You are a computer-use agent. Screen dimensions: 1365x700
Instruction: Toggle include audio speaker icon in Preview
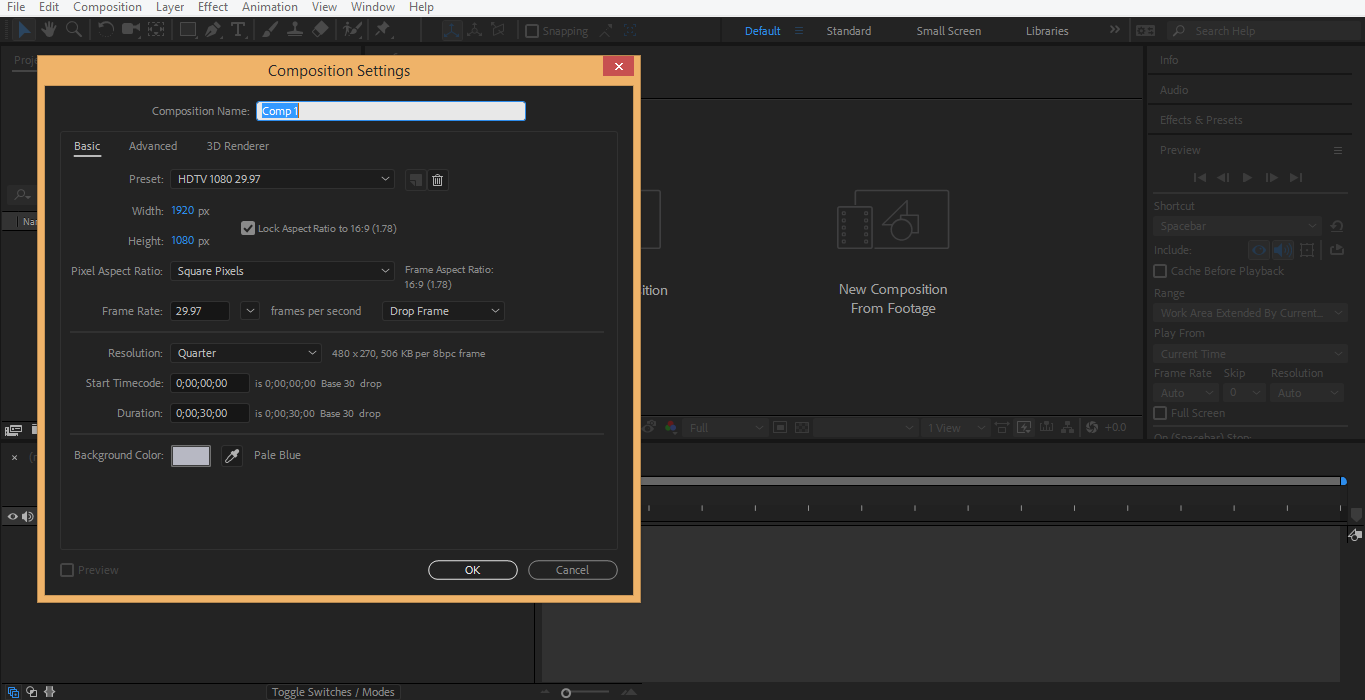pos(1283,250)
